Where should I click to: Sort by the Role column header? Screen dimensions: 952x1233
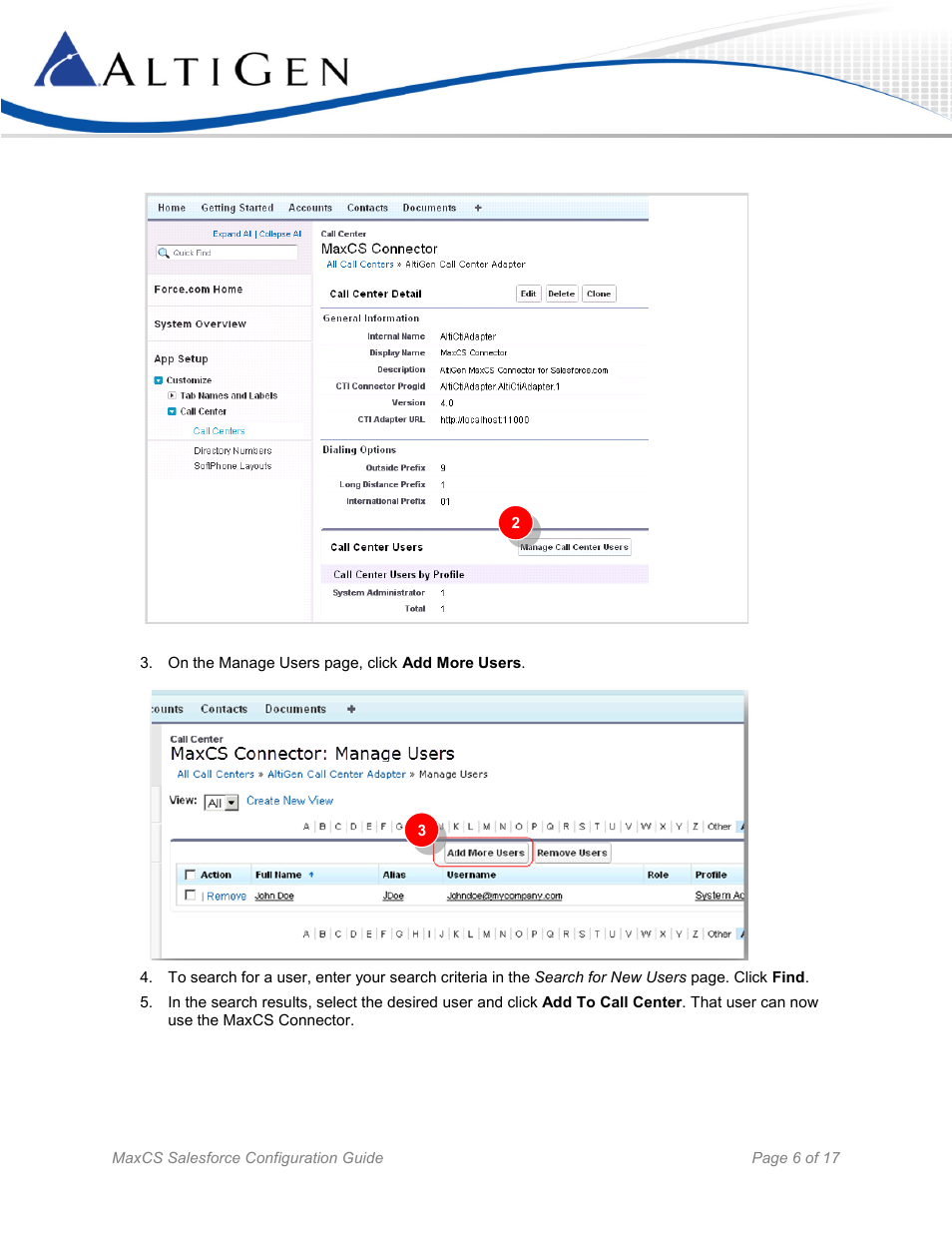coord(658,875)
